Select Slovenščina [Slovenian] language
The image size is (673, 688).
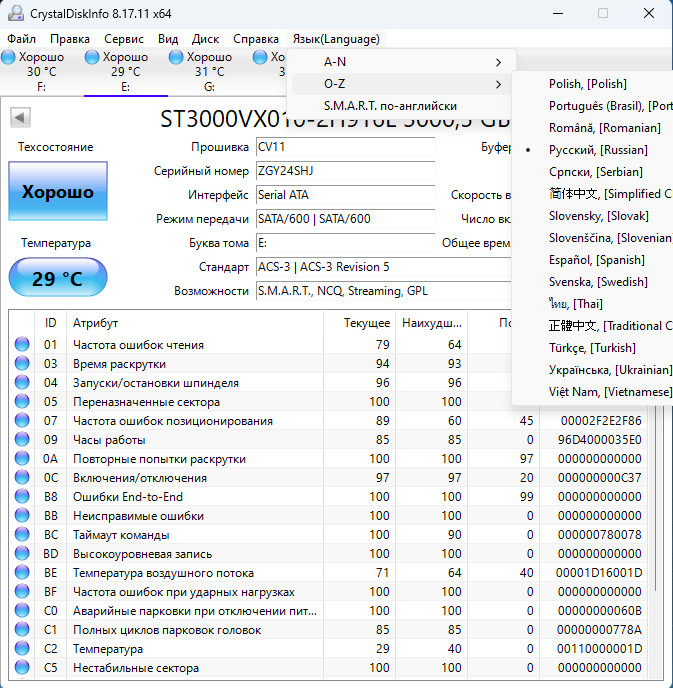(592, 237)
